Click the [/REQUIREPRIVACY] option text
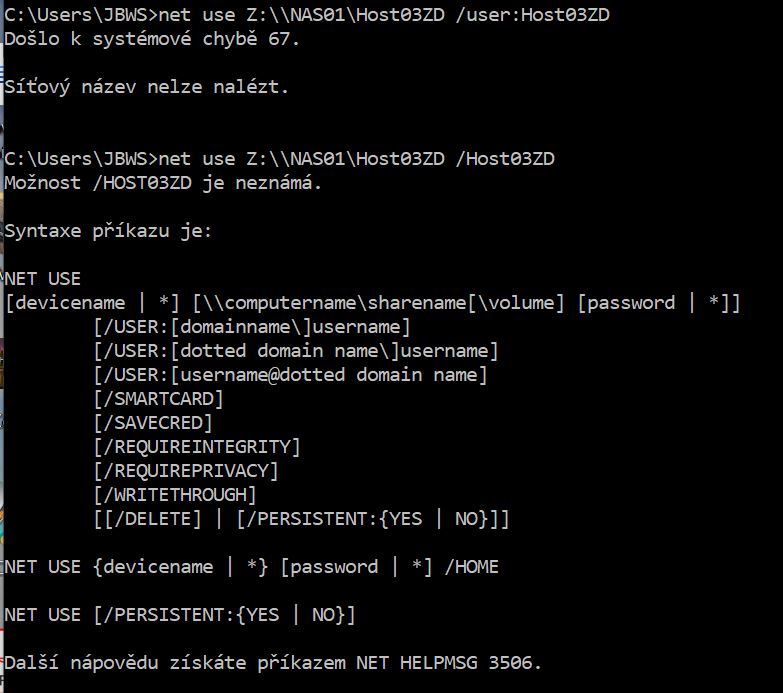The height and width of the screenshot is (693, 783). [x=185, y=471]
